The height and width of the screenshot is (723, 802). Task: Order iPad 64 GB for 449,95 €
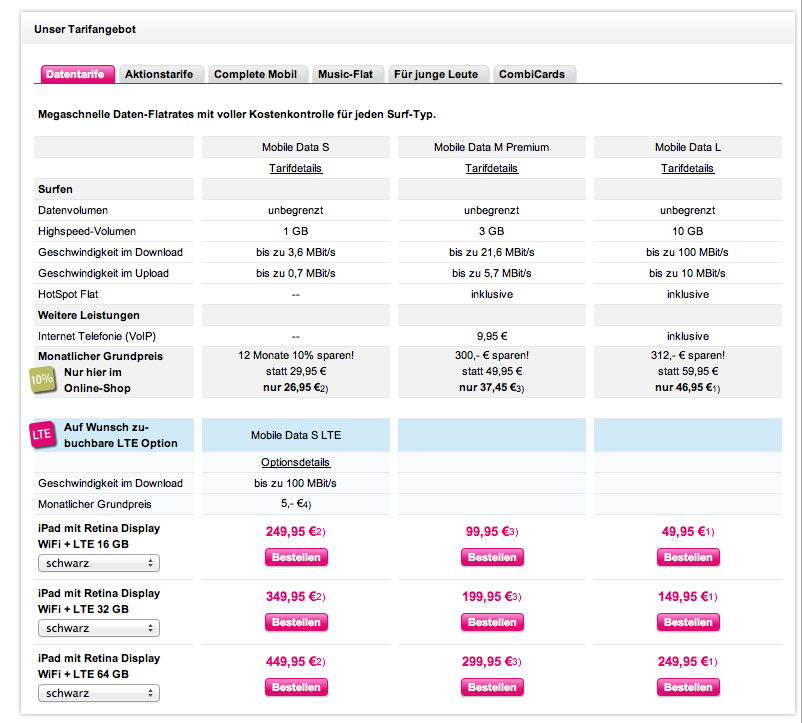coord(296,687)
